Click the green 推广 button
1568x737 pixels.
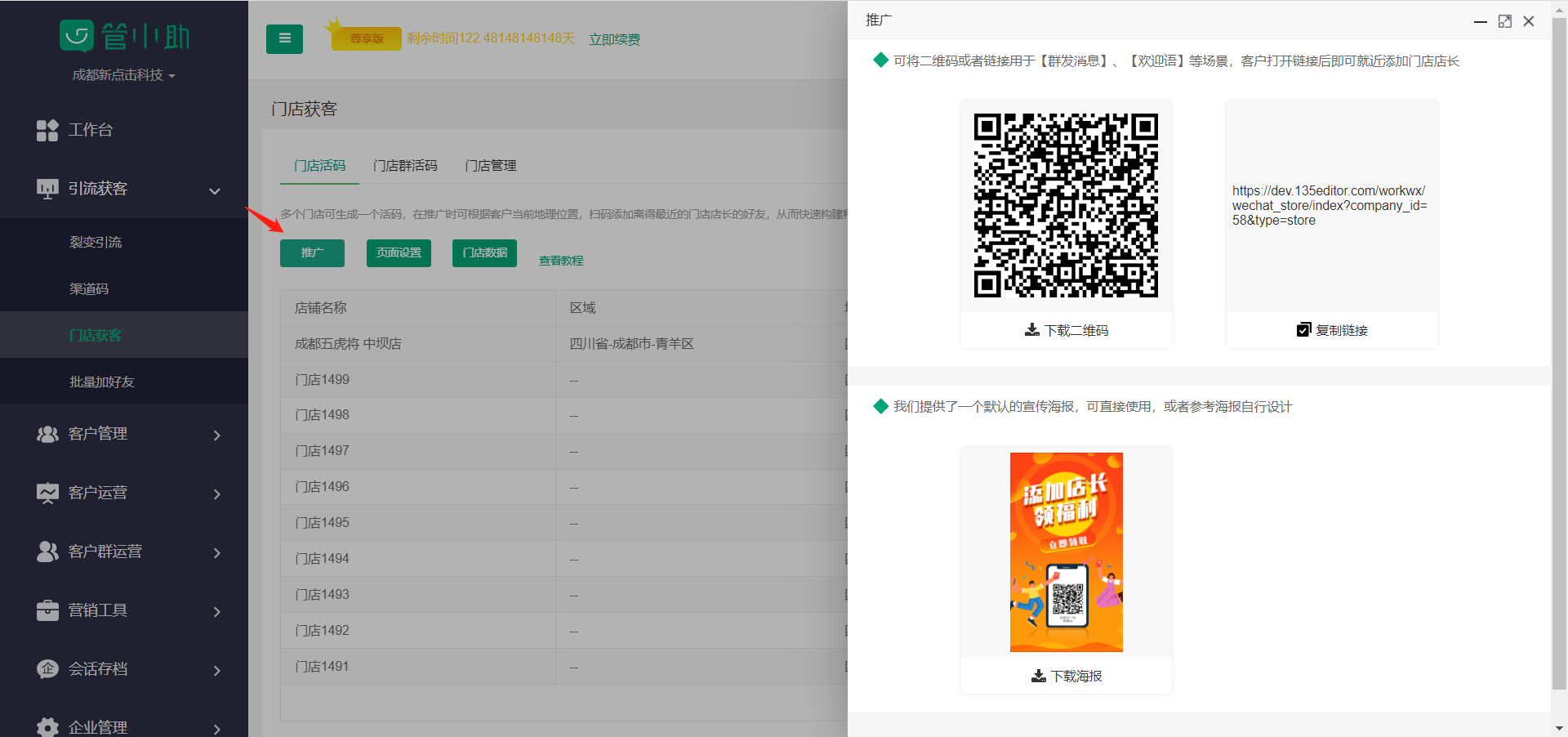312,253
